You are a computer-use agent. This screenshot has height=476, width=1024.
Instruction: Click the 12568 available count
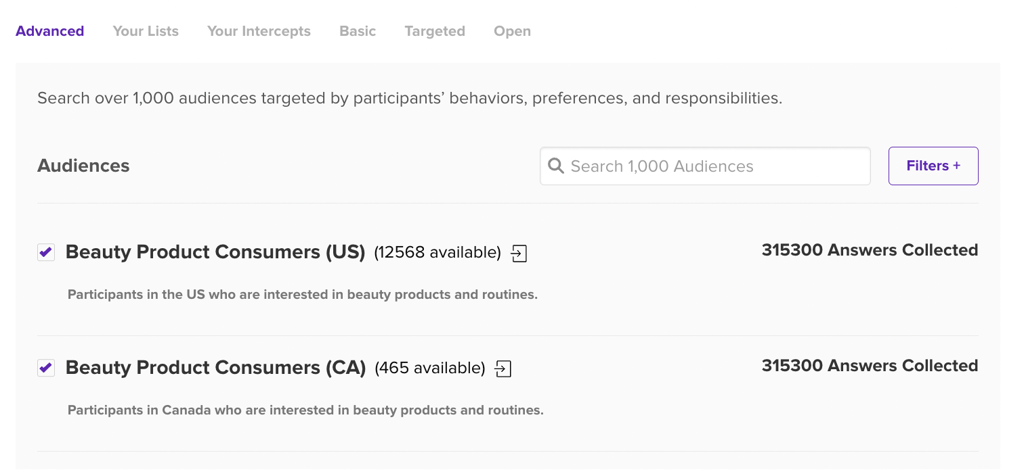(x=437, y=253)
